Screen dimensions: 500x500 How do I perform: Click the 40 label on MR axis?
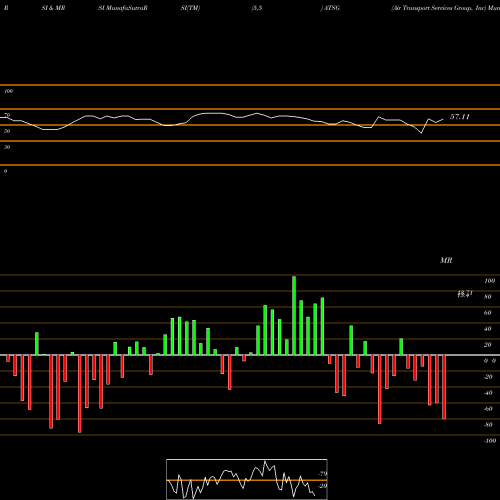488,329
